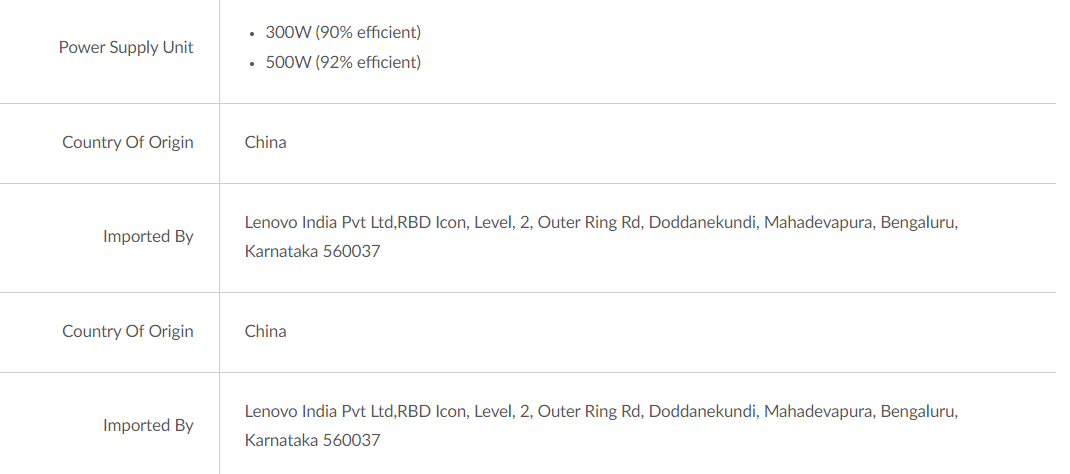Click the word Bengaluru in upper address
This screenshot has height=474, width=1070.
918,222
